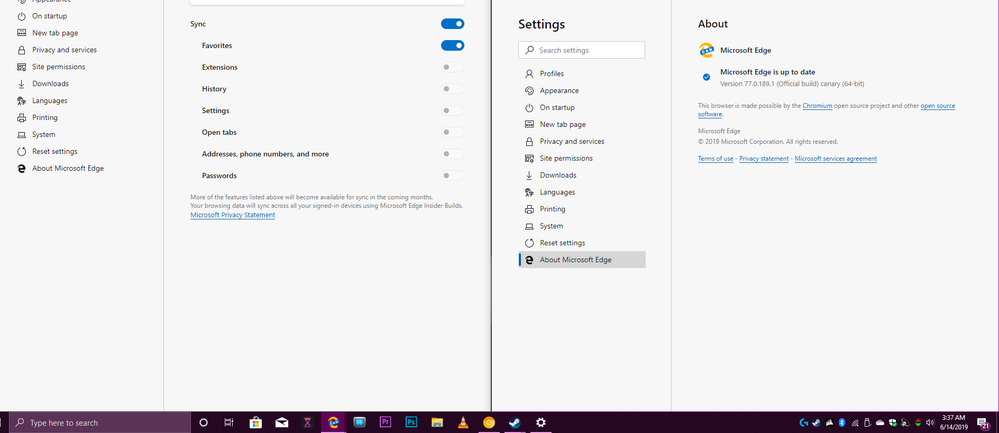
Task: Click the volume speaker tray icon
Action: point(930,422)
